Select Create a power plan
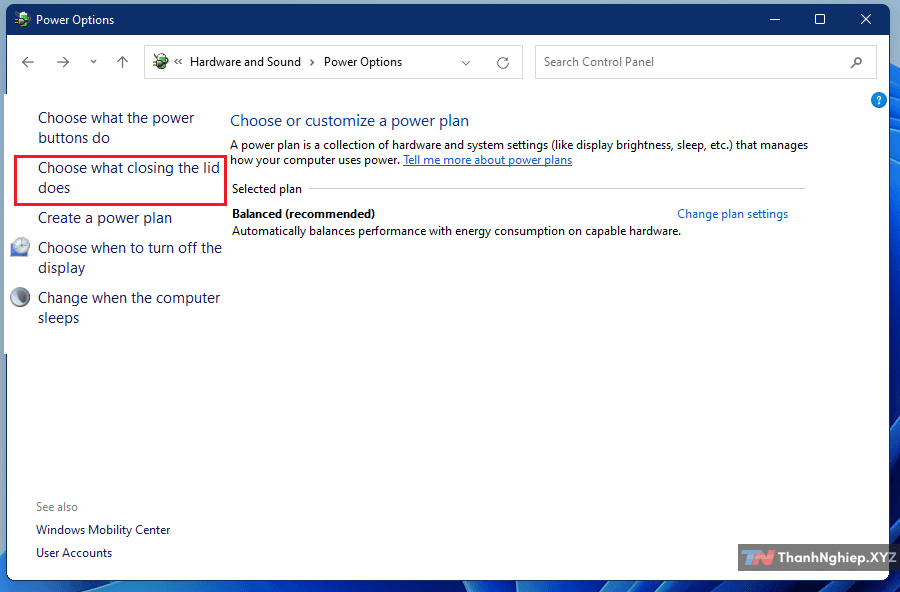 pos(105,218)
